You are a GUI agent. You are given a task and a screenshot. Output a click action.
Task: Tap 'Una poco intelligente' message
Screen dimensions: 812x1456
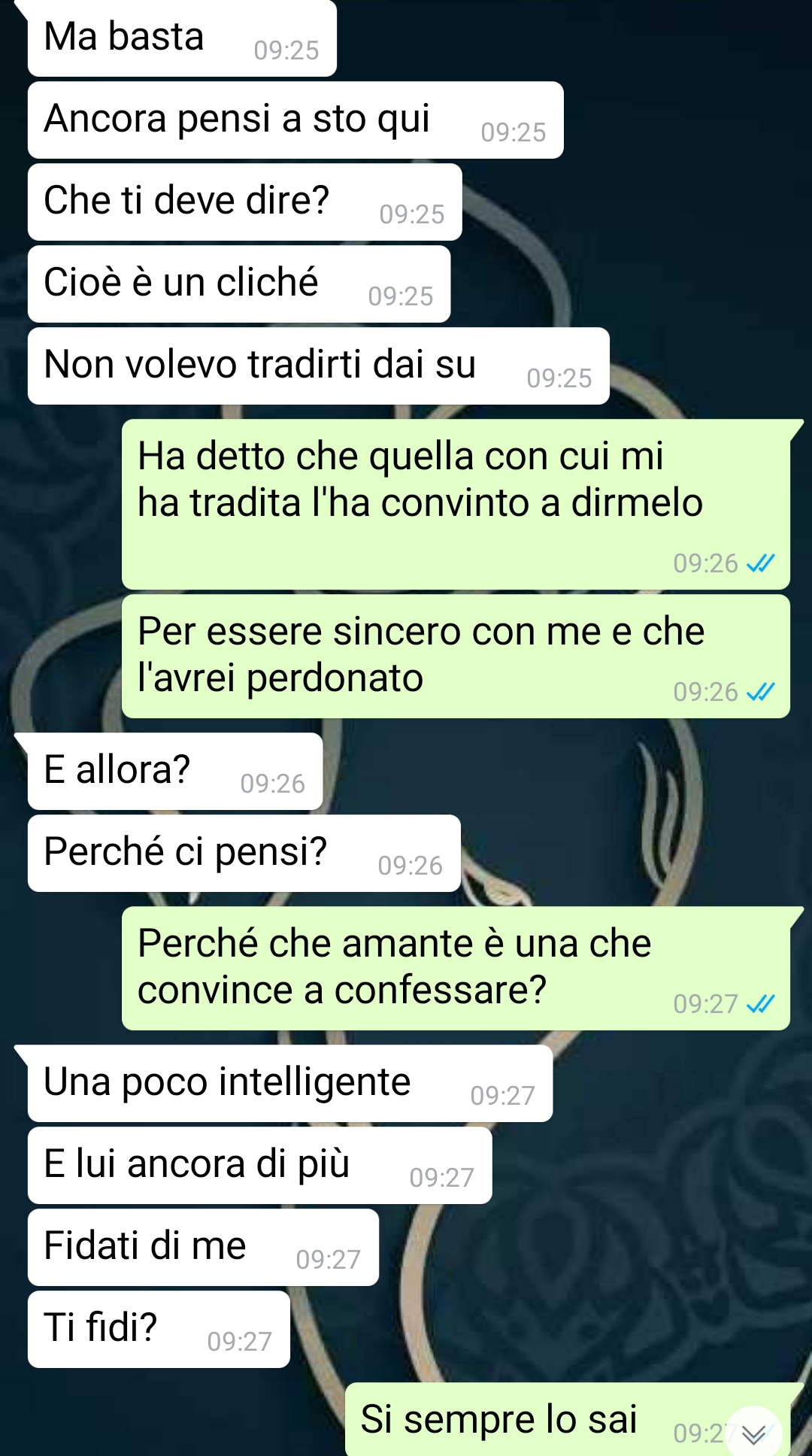(x=290, y=1084)
